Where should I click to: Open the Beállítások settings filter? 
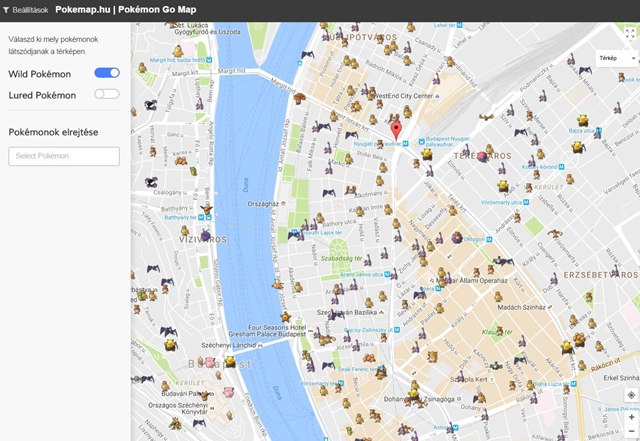click(x=25, y=10)
